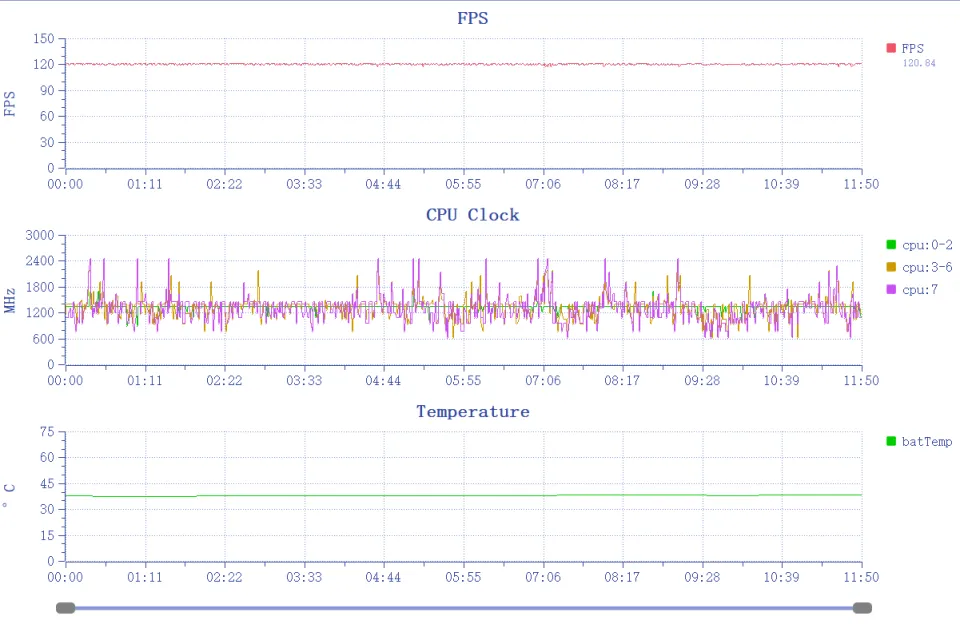Click the green cpu:0-2 legend swatch

click(891, 245)
